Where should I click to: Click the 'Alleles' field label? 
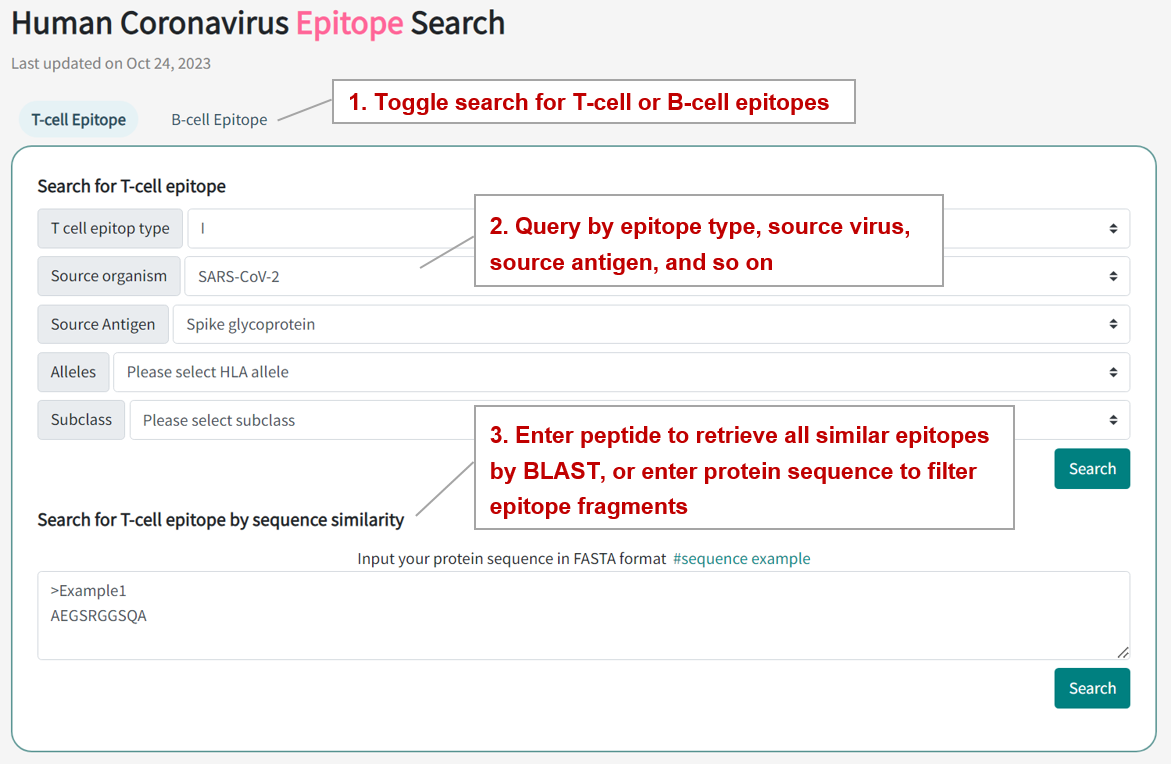73,373
